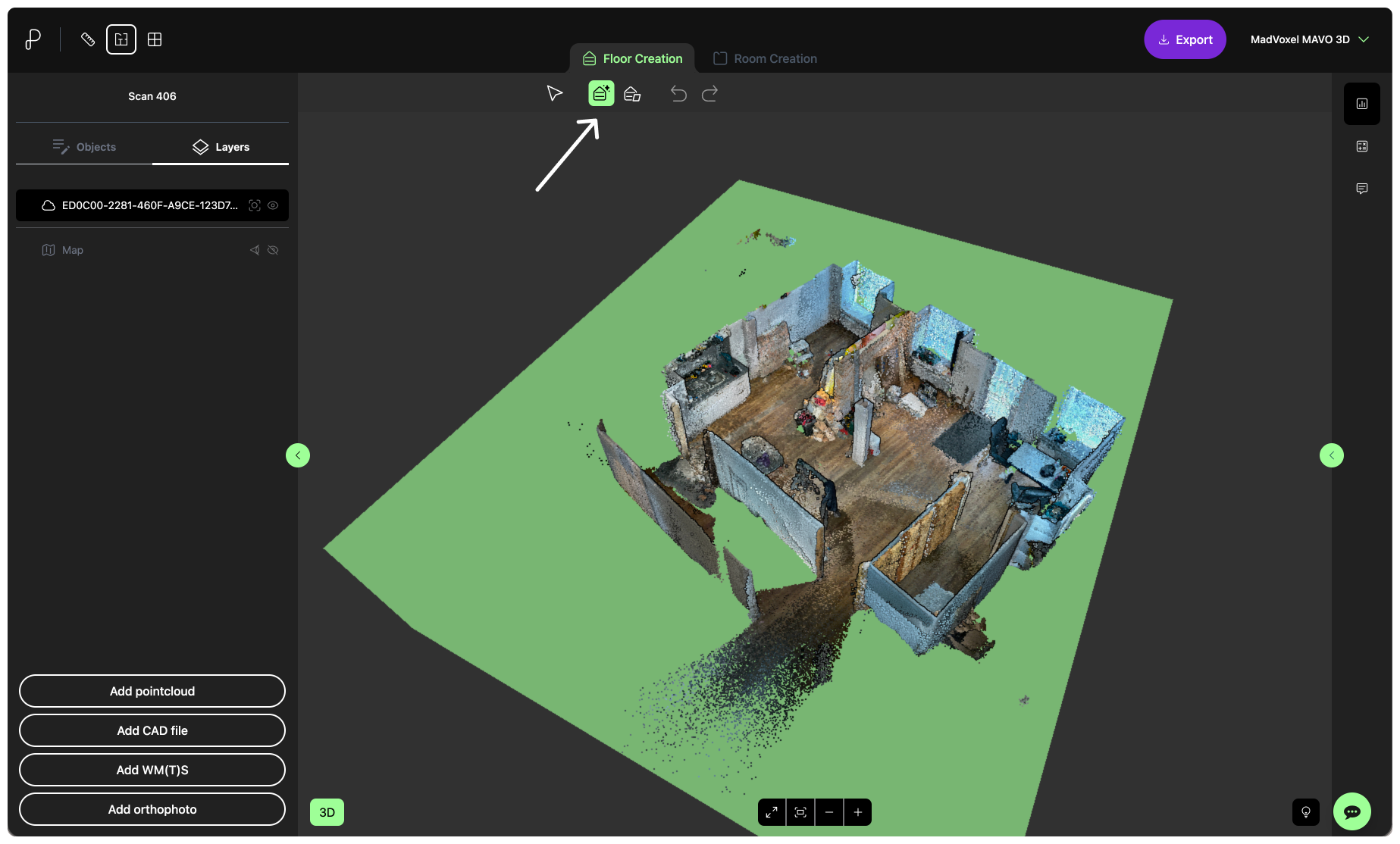Click Add pointcloud button

[152, 691]
